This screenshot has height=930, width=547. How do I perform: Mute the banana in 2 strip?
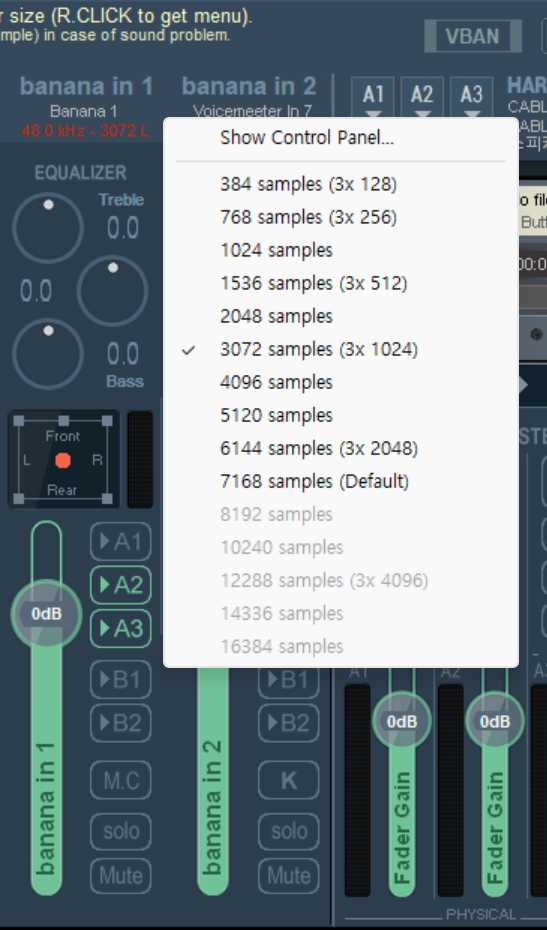tap(289, 875)
